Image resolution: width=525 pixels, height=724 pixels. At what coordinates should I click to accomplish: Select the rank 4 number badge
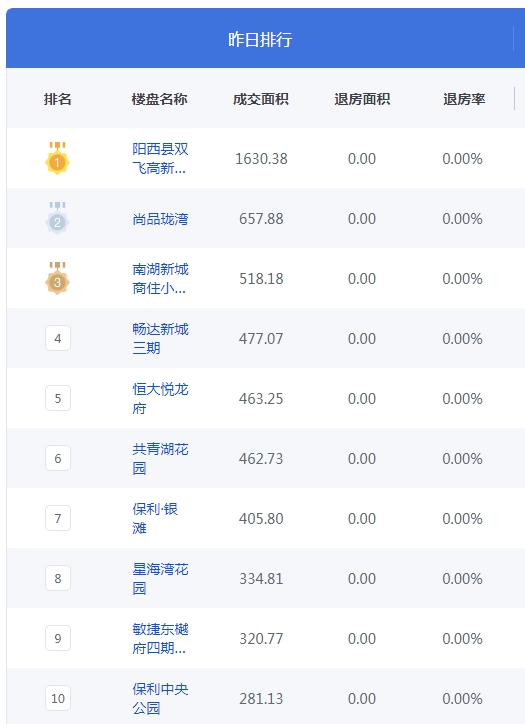58,338
